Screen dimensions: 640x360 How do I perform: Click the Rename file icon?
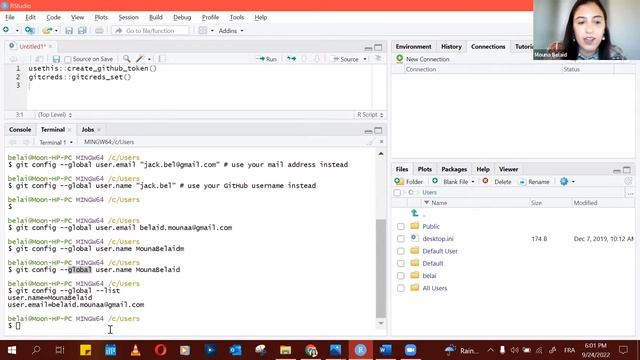pos(522,182)
